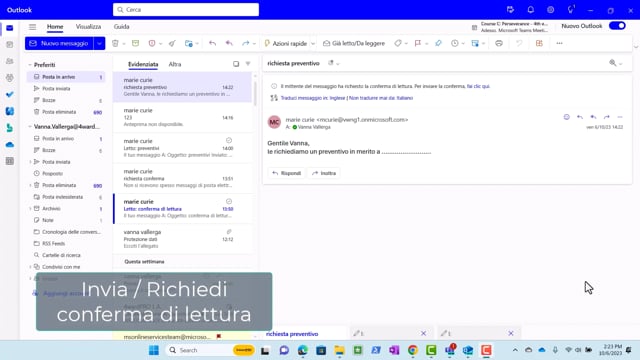Collapse the Preferiti folder group
Viewport: 640px width, 360px height.
pyautogui.click(x=30, y=65)
